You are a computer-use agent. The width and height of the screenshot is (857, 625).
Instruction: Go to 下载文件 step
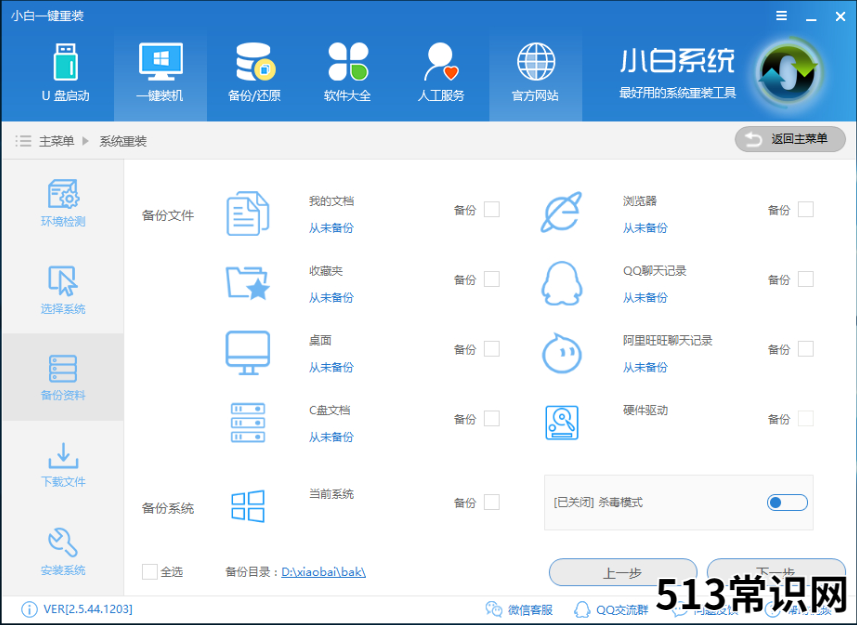63,464
